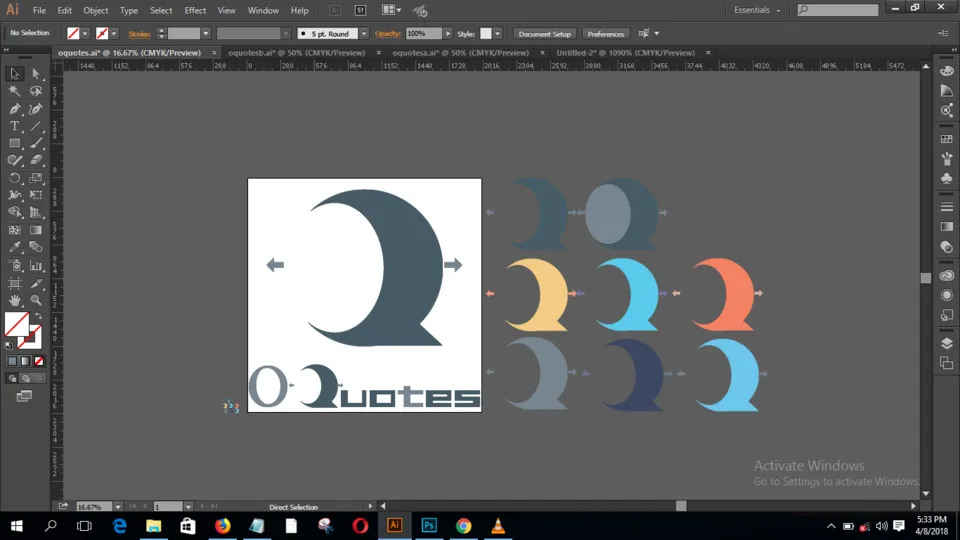
Task: Expand the stroke weight dropdown
Action: pos(206,34)
